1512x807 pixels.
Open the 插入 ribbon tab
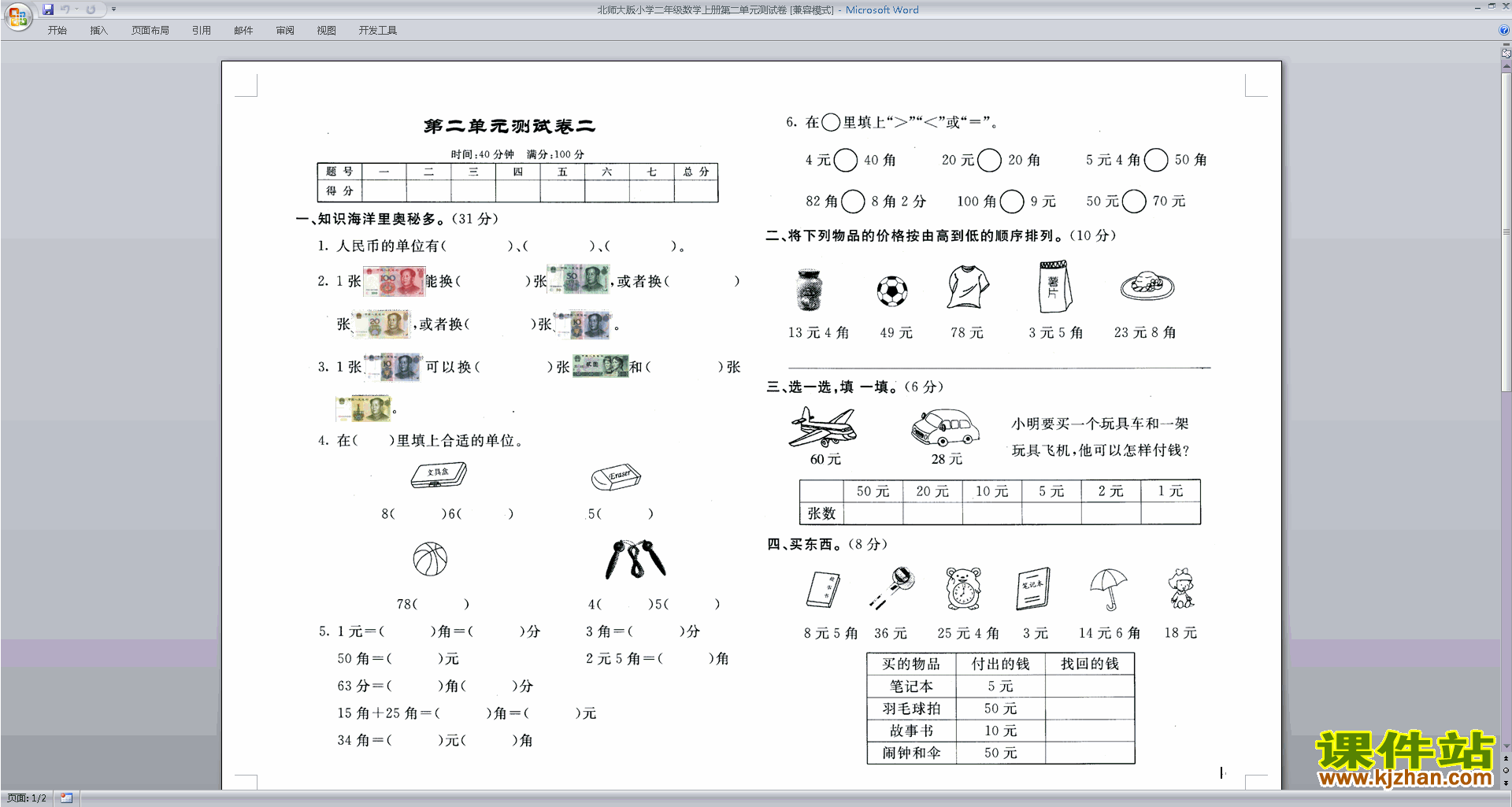coord(98,31)
